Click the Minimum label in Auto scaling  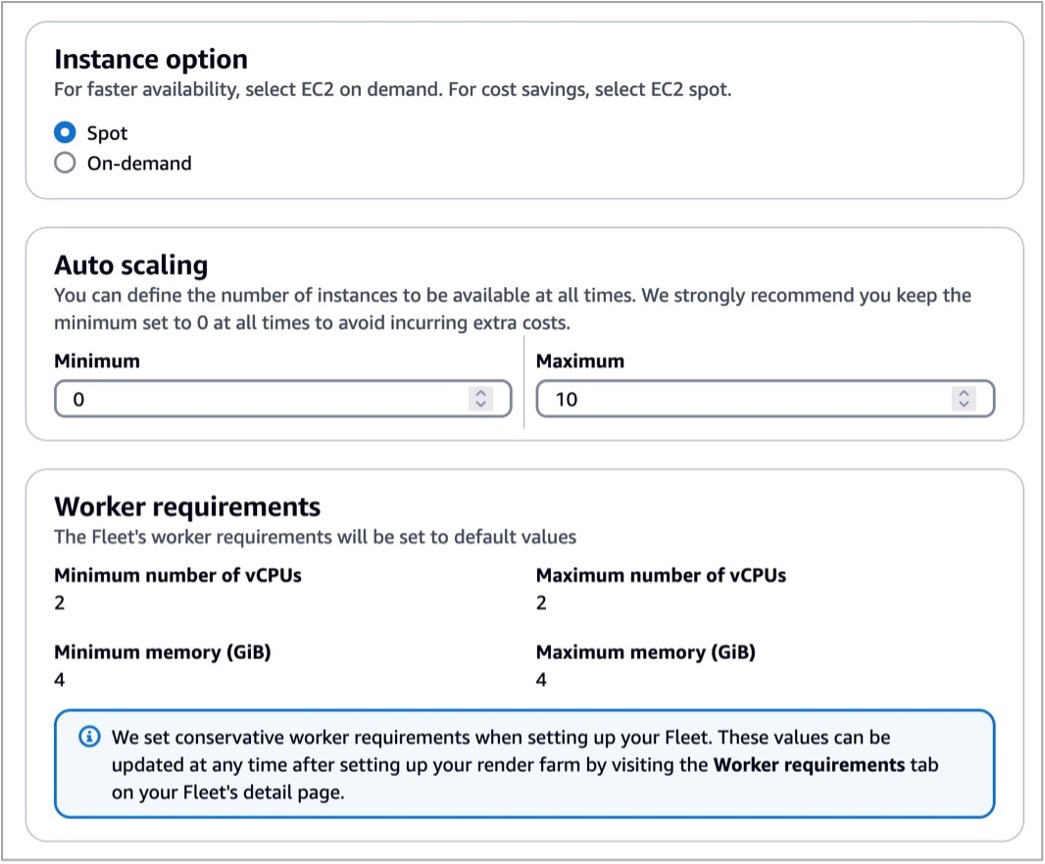[x=97, y=361]
